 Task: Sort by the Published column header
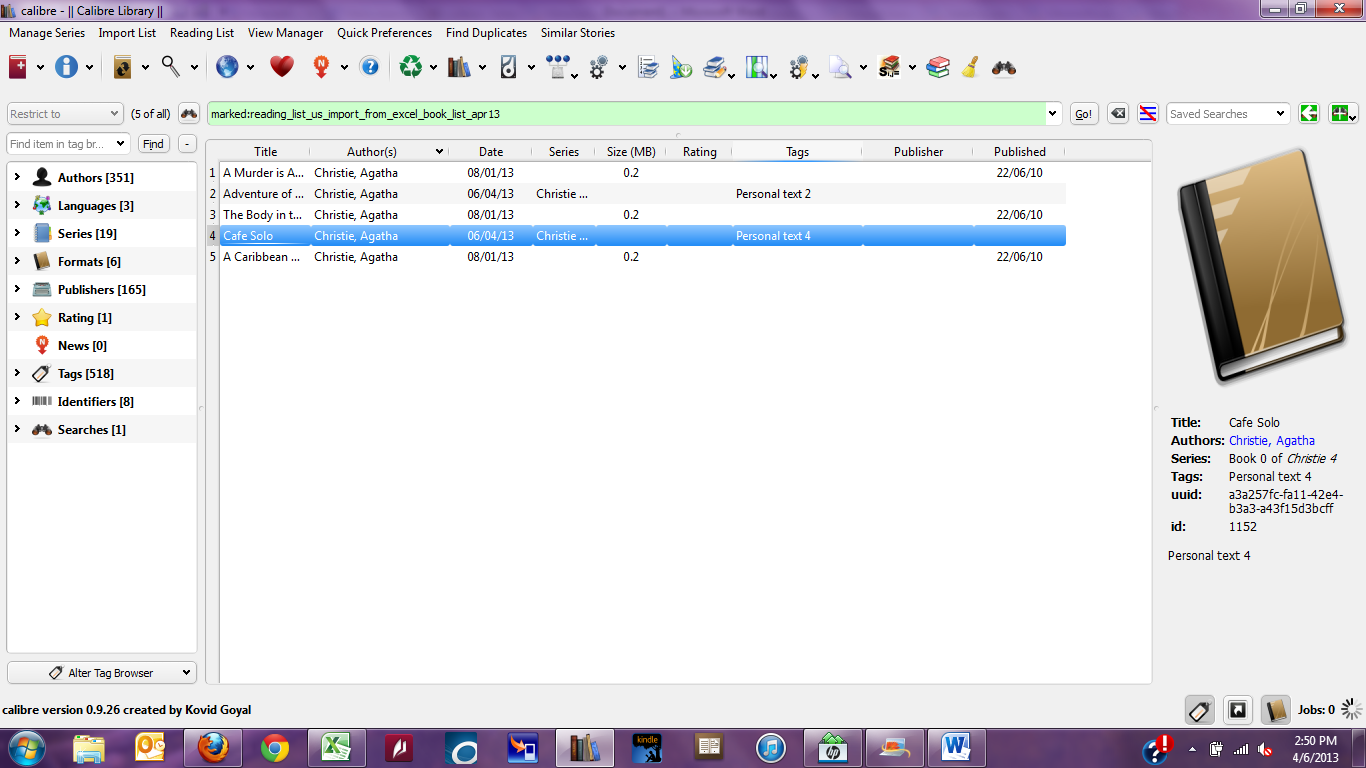click(x=1019, y=152)
